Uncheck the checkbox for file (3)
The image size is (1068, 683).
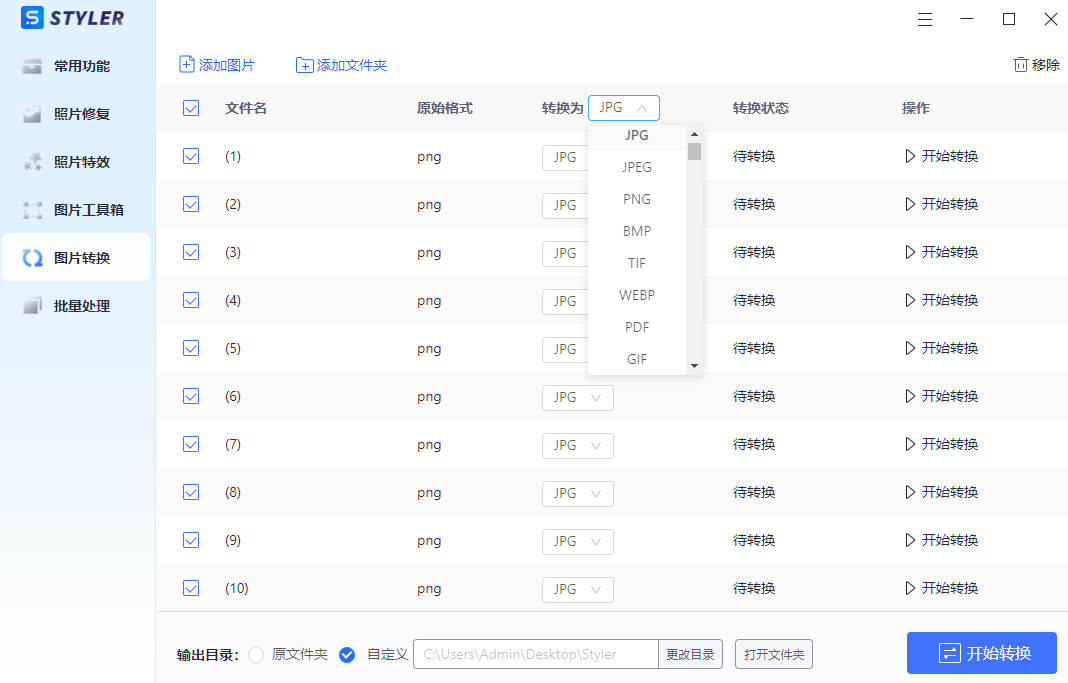[x=191, y=252]
